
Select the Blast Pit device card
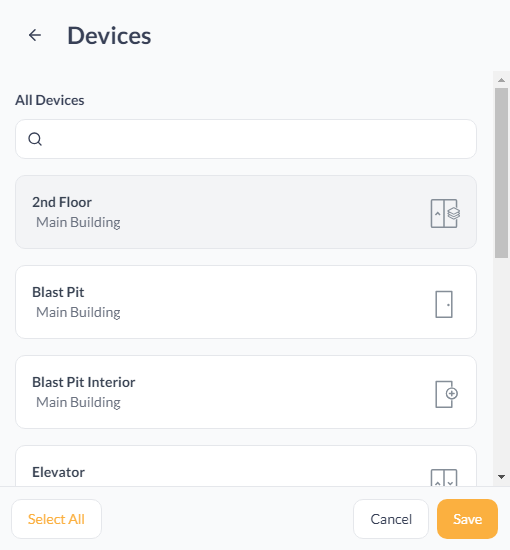click(x=246, y=302)
